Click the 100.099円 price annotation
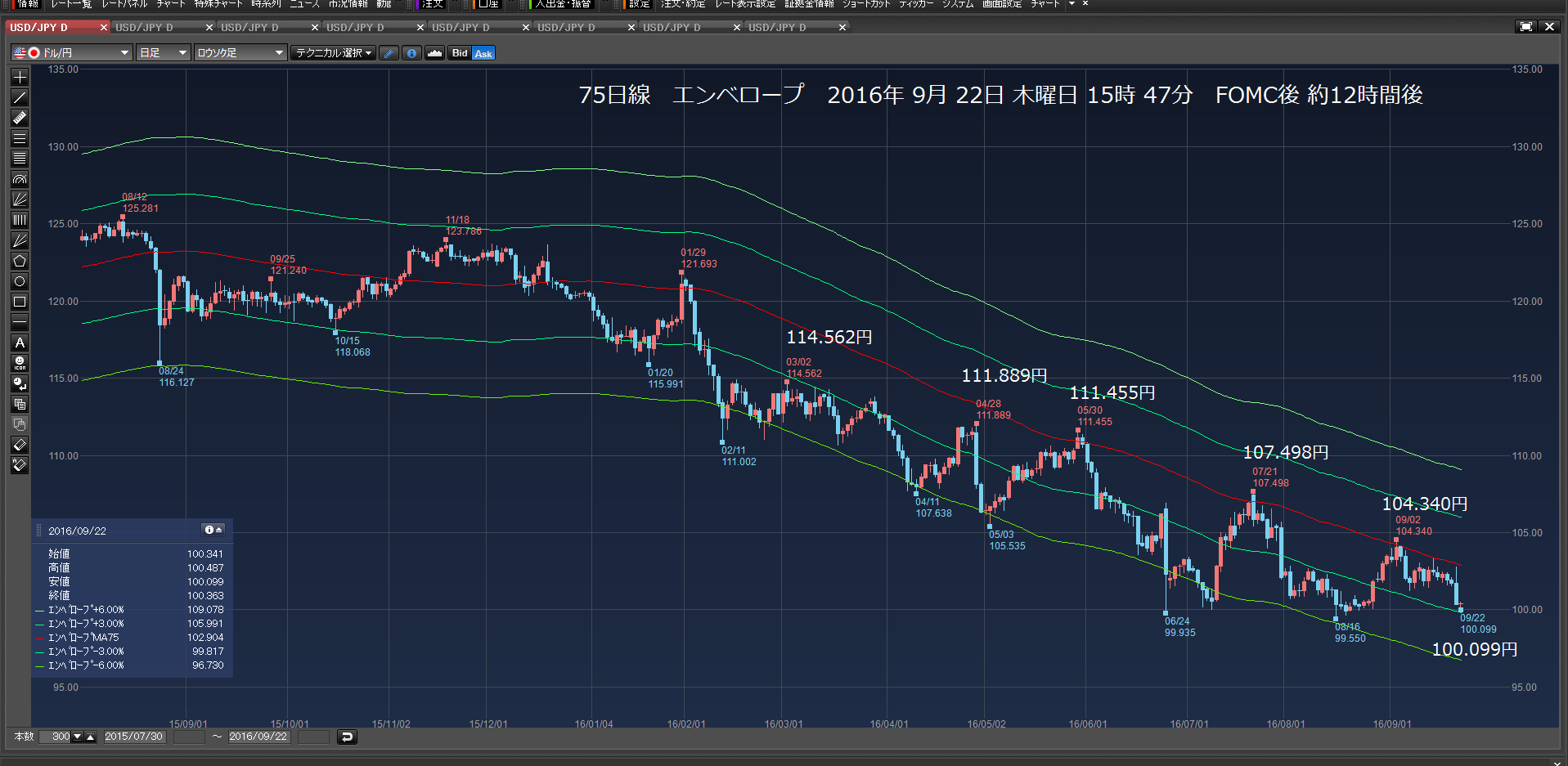 1474,649
